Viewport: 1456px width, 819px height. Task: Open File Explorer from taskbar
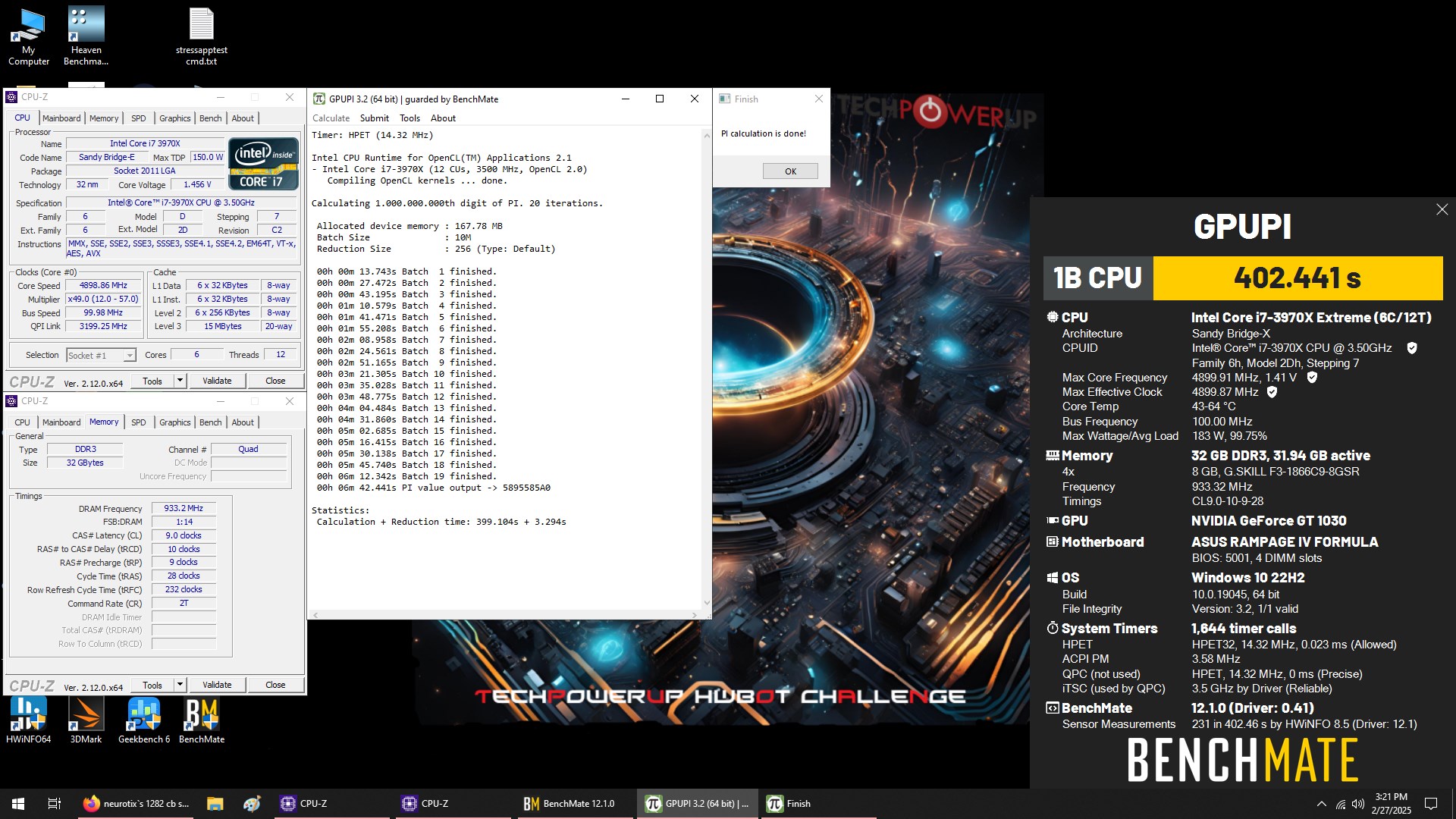[x=215, y=804]
